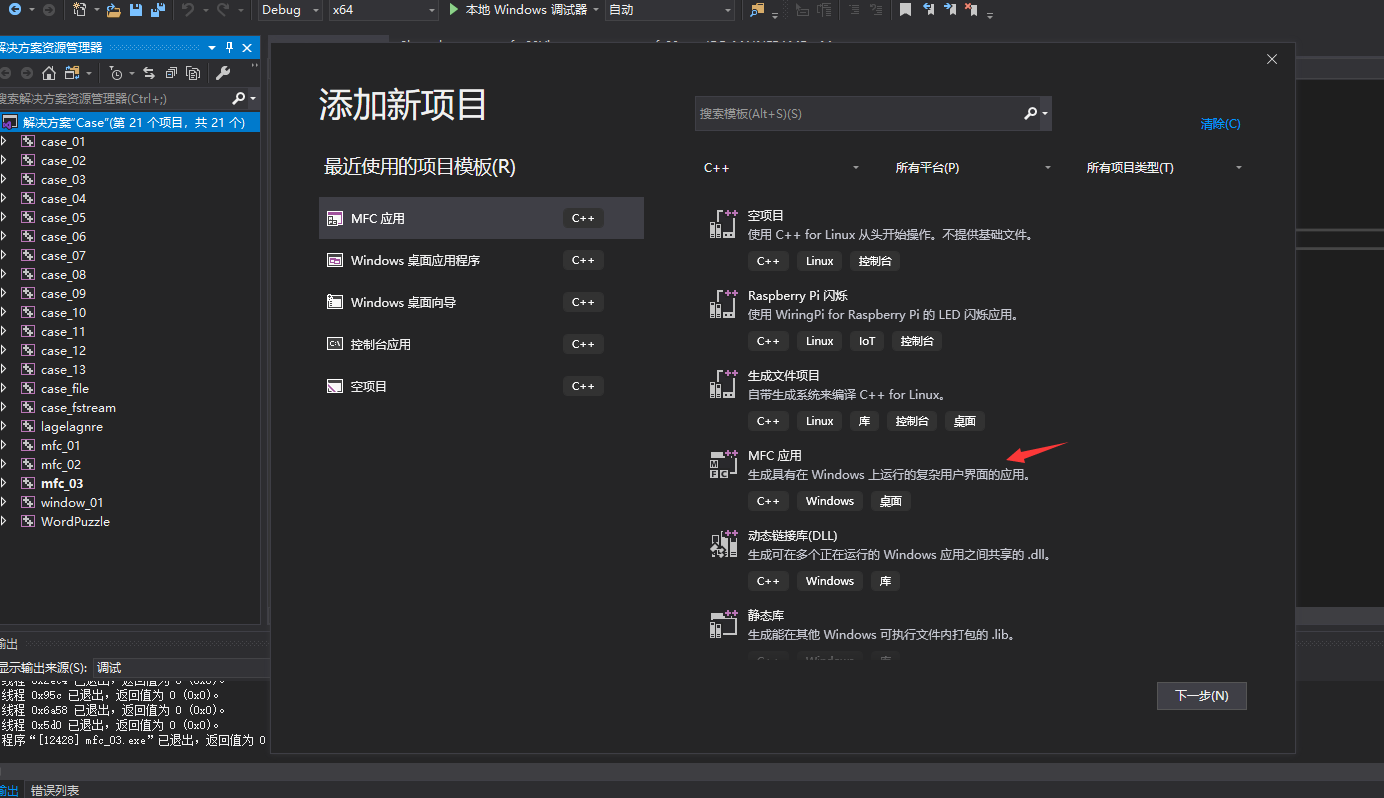Click the Undo toolbar icon

[x=190, y=10]
